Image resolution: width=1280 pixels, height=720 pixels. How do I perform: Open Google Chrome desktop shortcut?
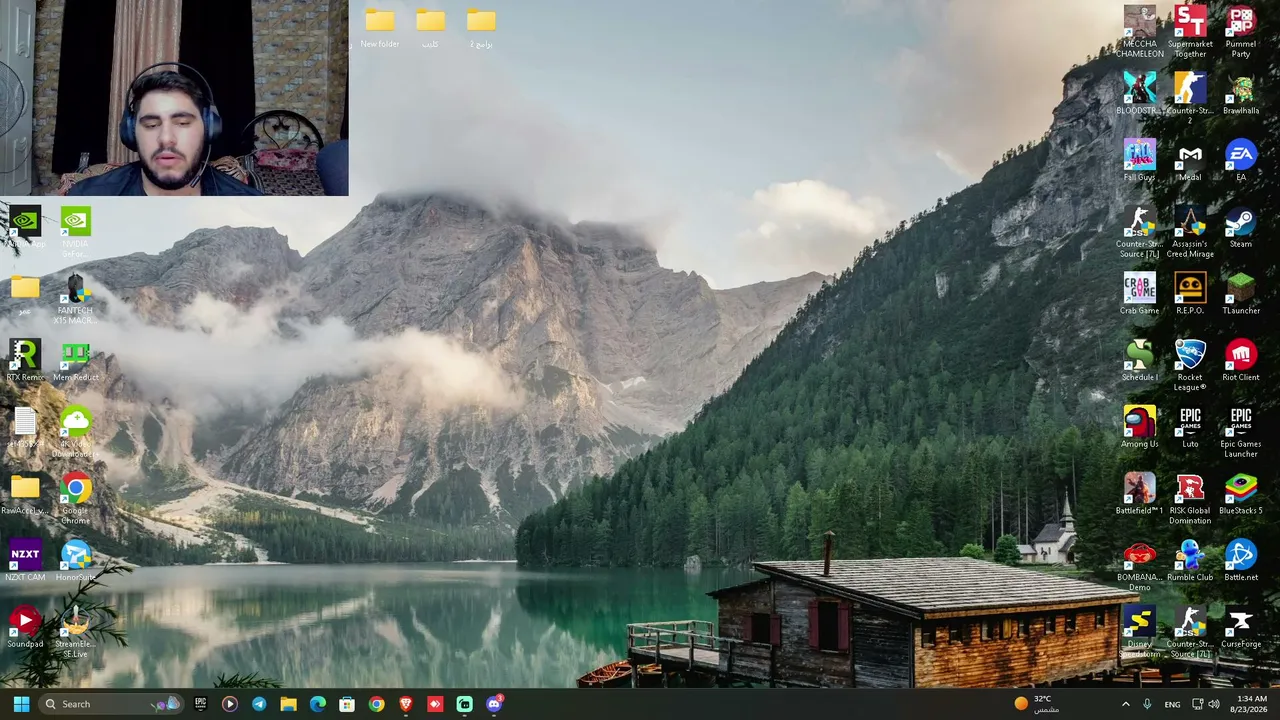(75, 500)
